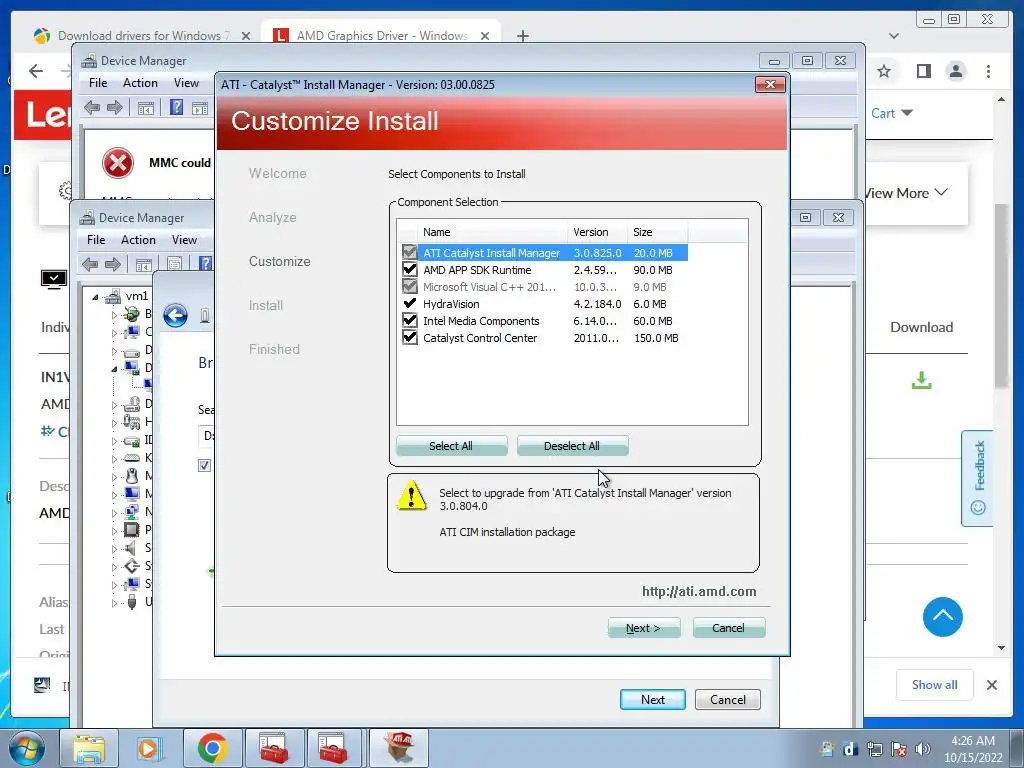1024x768 pixels.
Task: Click Forward arrow in lower Device Manager toolbar
Action: pyautogui.click(x=112, y=264)
